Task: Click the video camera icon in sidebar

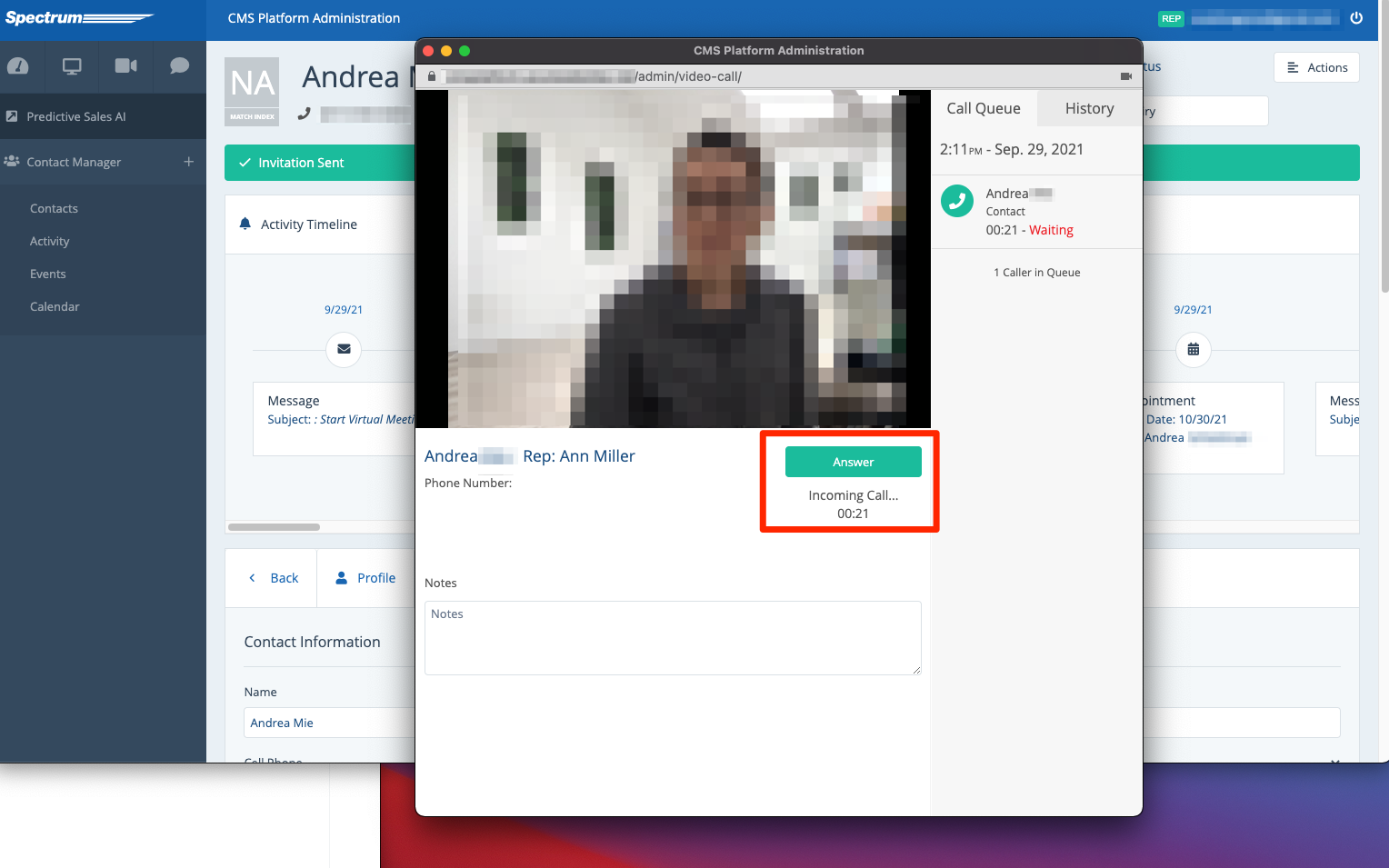Action: pos(125,65)
